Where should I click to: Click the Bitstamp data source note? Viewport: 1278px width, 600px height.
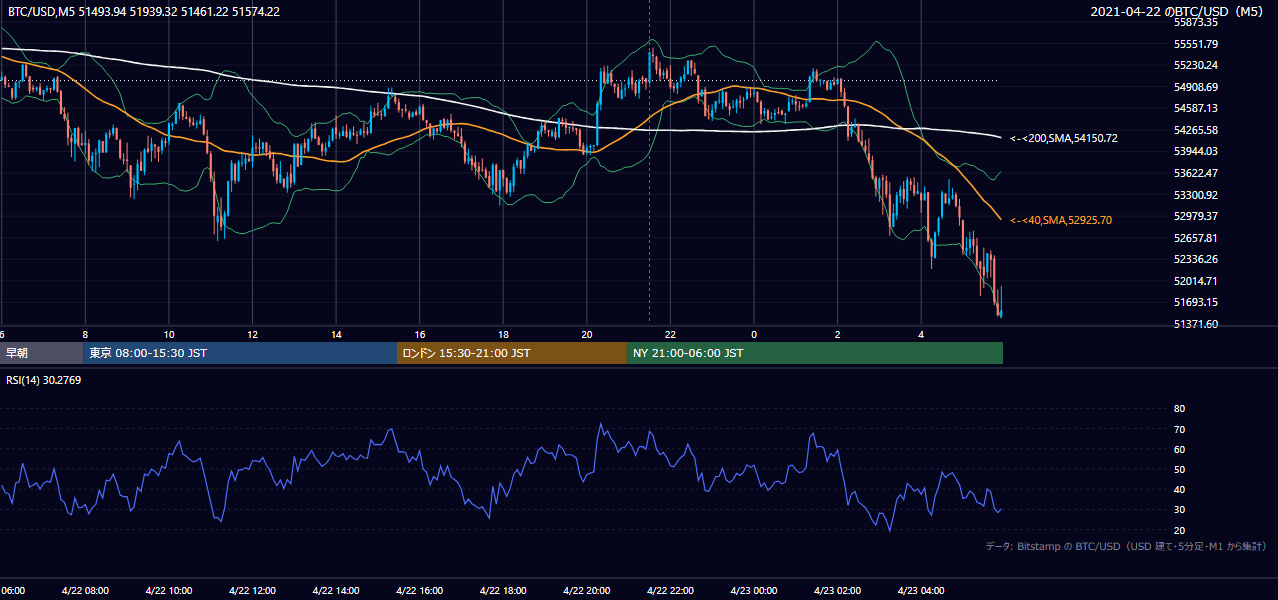[1126, 546]
